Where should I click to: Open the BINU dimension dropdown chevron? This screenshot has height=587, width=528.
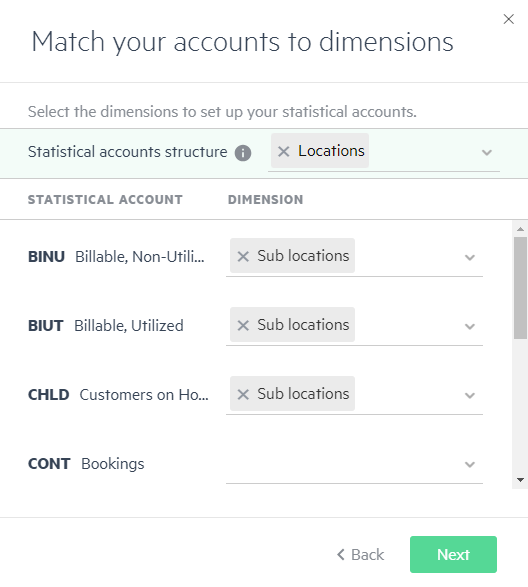click(470, 257)
